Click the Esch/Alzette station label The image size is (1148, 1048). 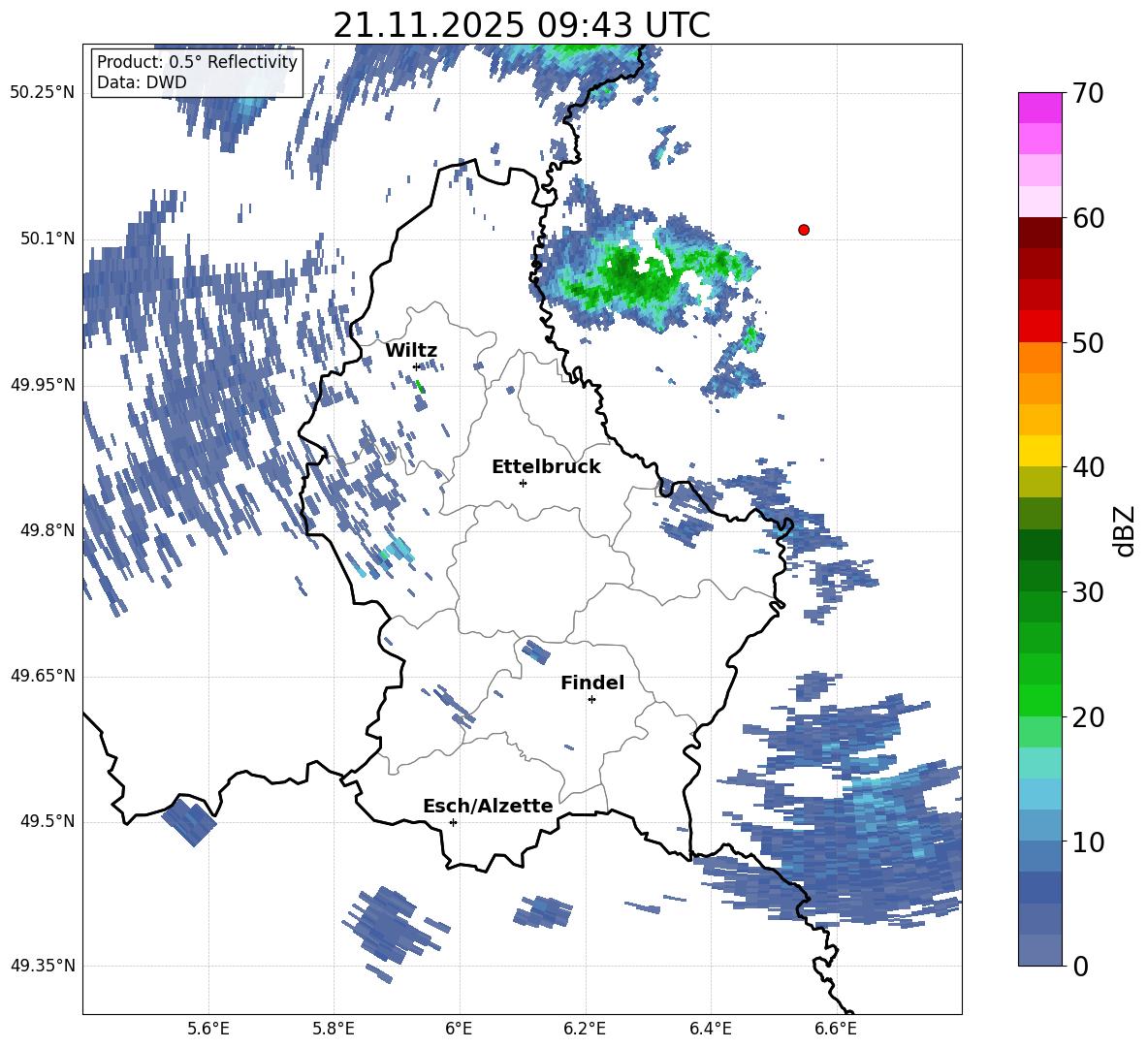click(488, 806)
